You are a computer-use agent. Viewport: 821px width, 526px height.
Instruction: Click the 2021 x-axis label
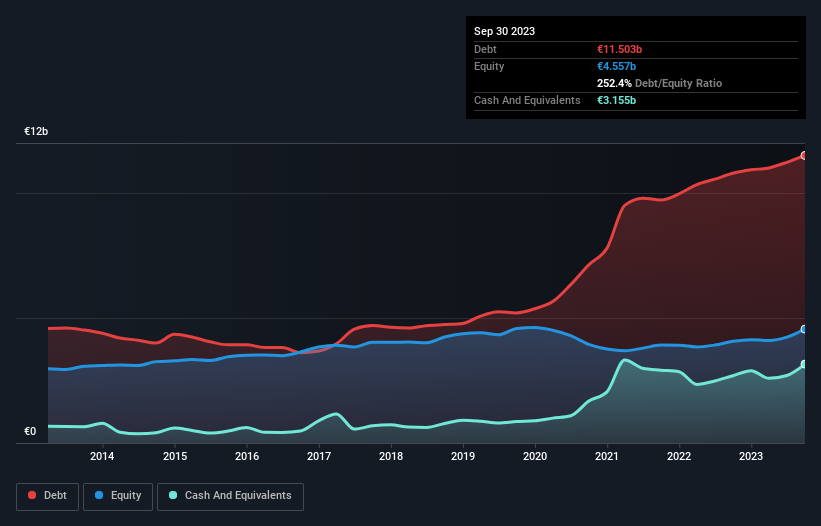[x=607, y=456]
